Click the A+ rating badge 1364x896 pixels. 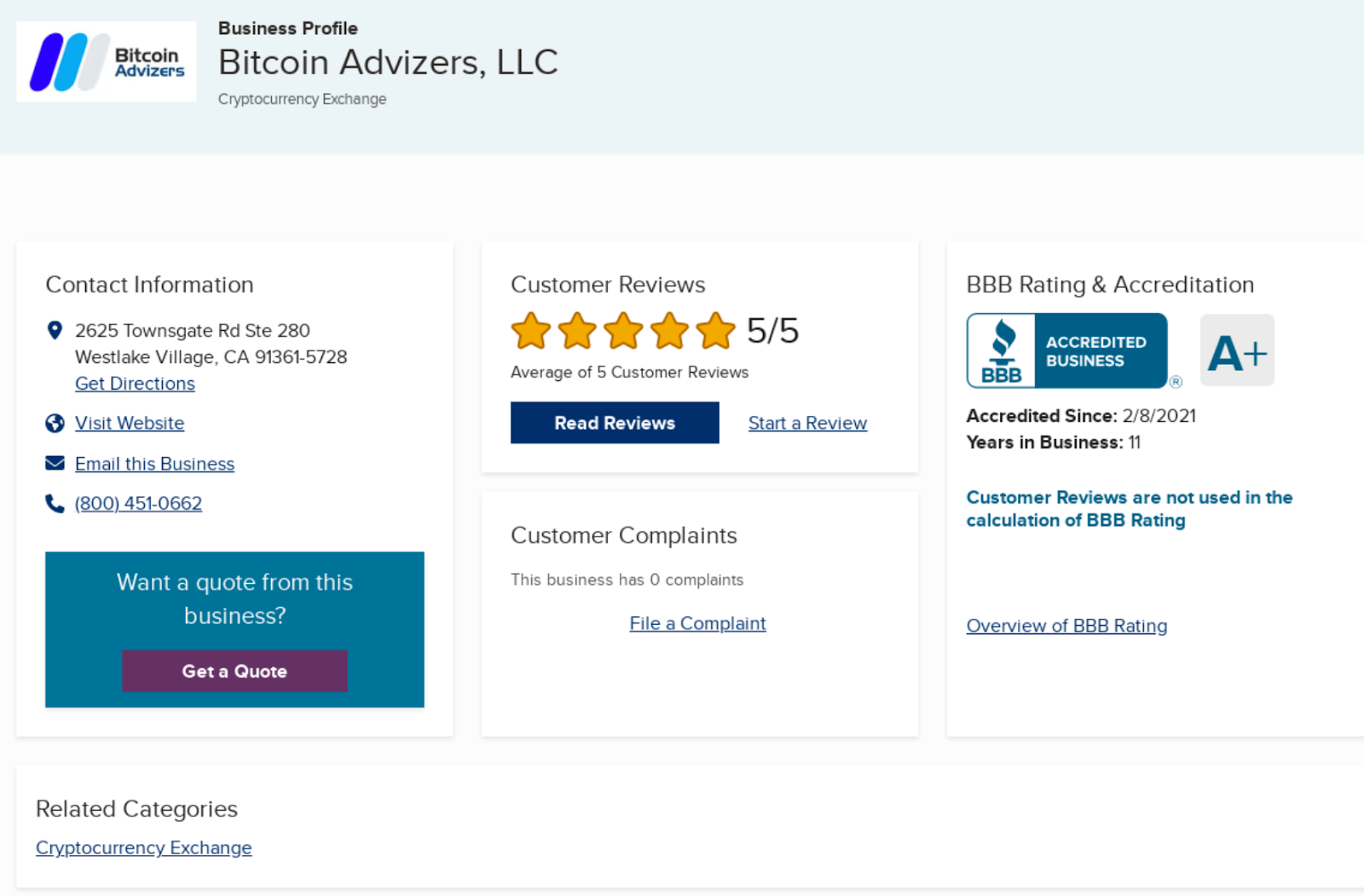coord(1237,350)
